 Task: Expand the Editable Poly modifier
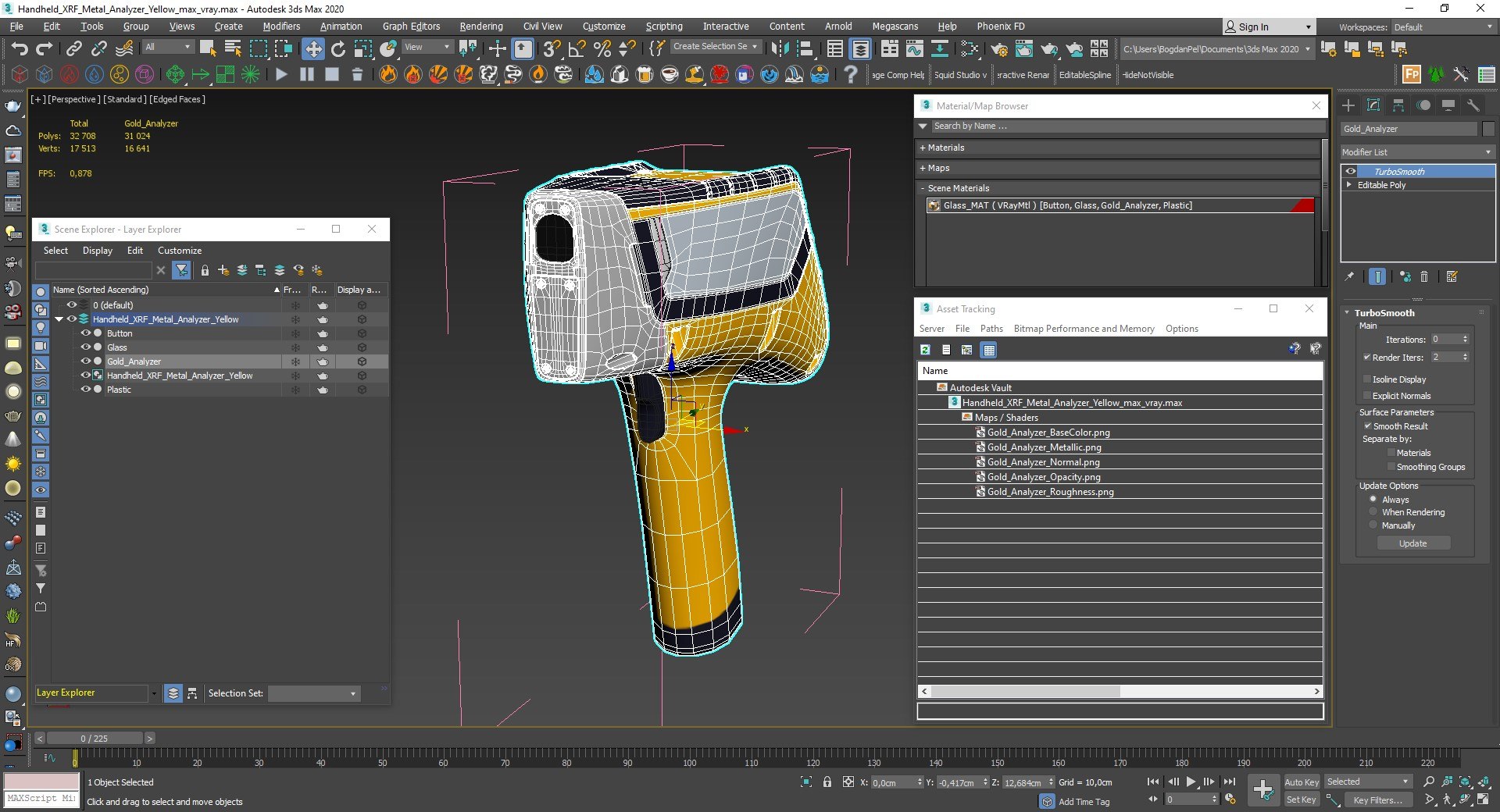click(1348, 185)
